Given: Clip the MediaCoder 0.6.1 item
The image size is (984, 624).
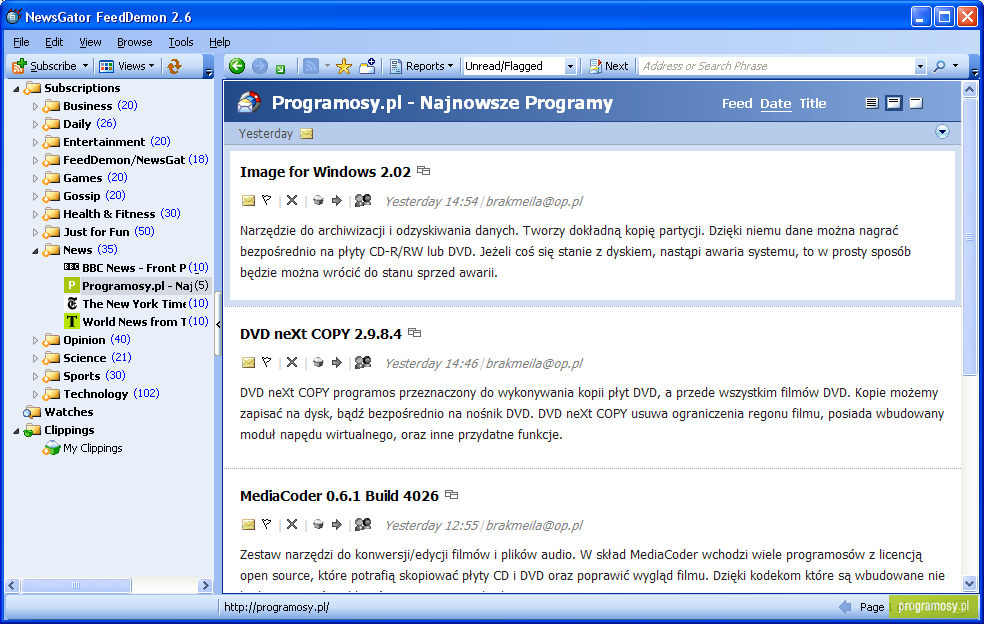Looking at the screenshot, I should pyautogui.click(x=318, y=524).
